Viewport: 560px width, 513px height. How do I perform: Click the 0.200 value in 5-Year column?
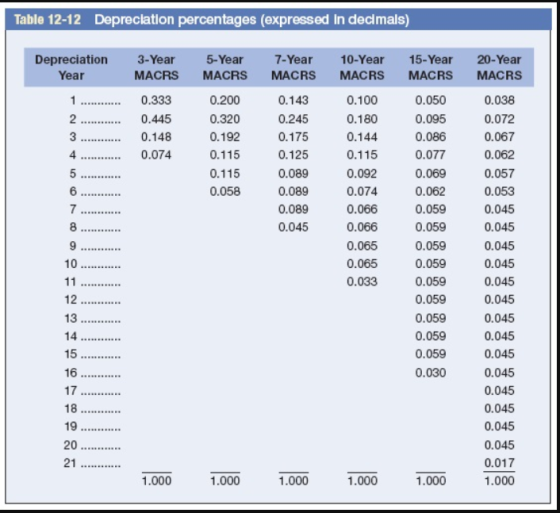coord(225,100)
